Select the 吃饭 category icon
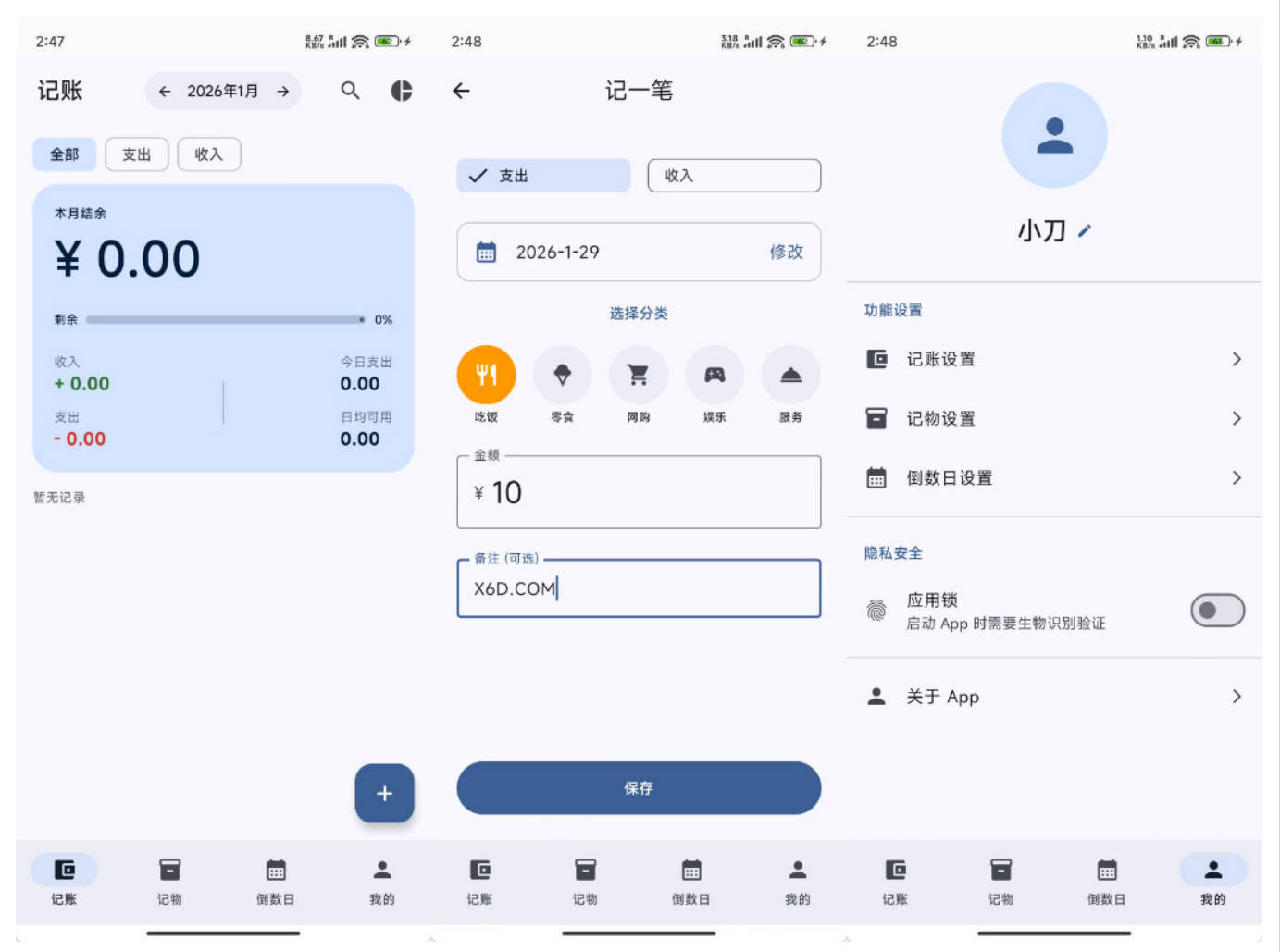Viewport: 1280px width, 952px height. 485,374
